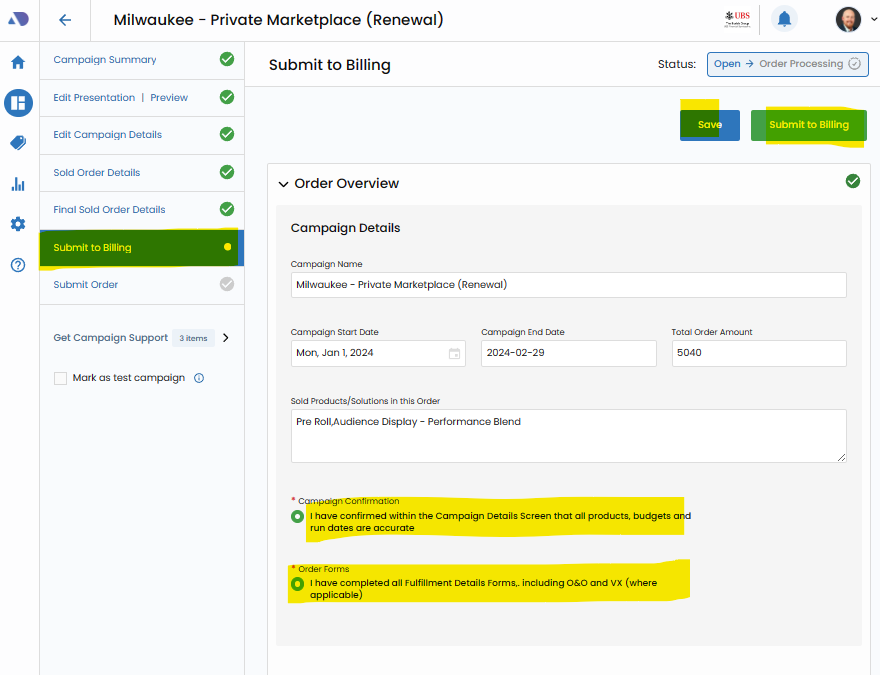Open the user profile avatar menu
The image size is (880, 675).
(848, 19)
